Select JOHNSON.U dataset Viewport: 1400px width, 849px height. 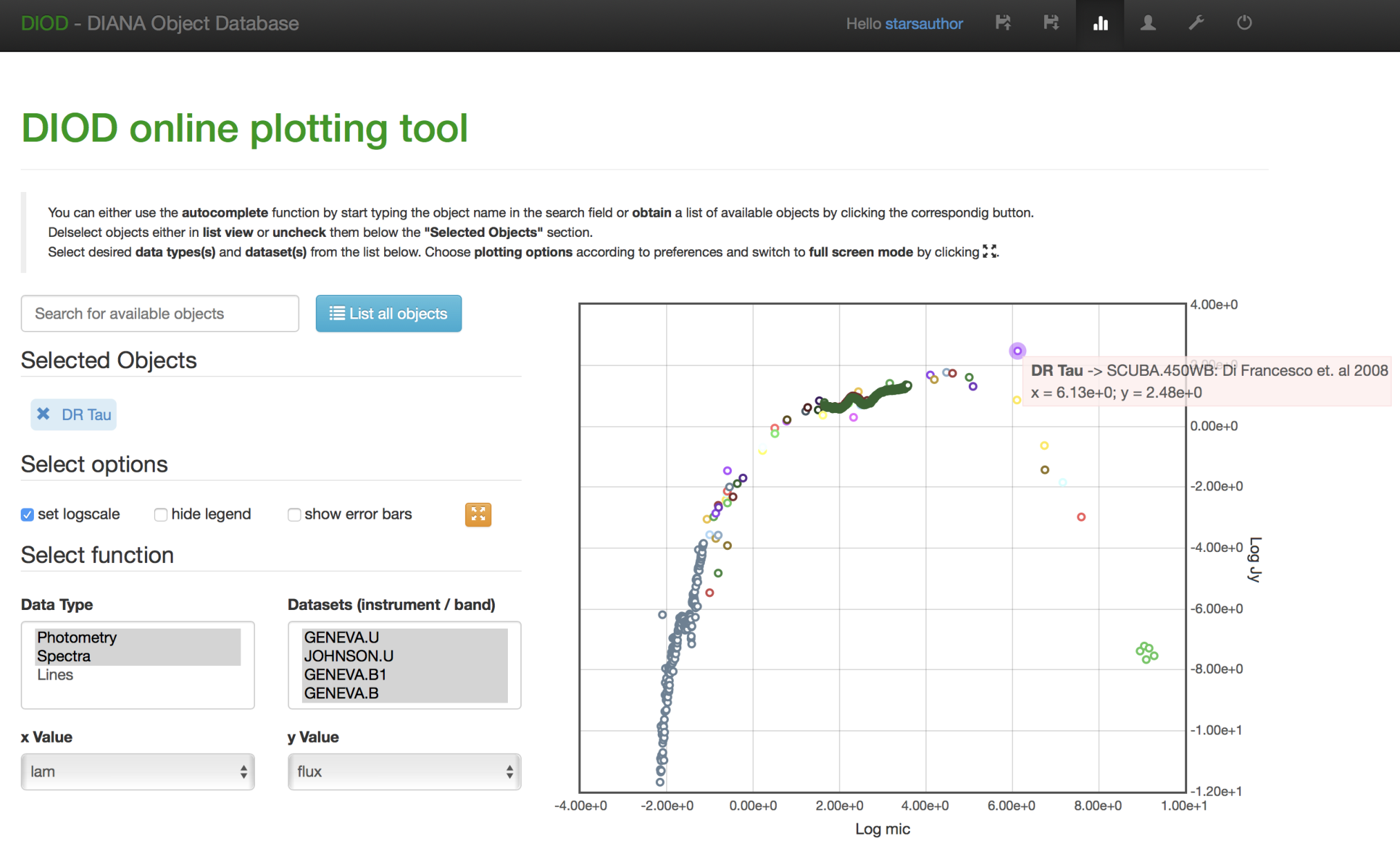405,656
